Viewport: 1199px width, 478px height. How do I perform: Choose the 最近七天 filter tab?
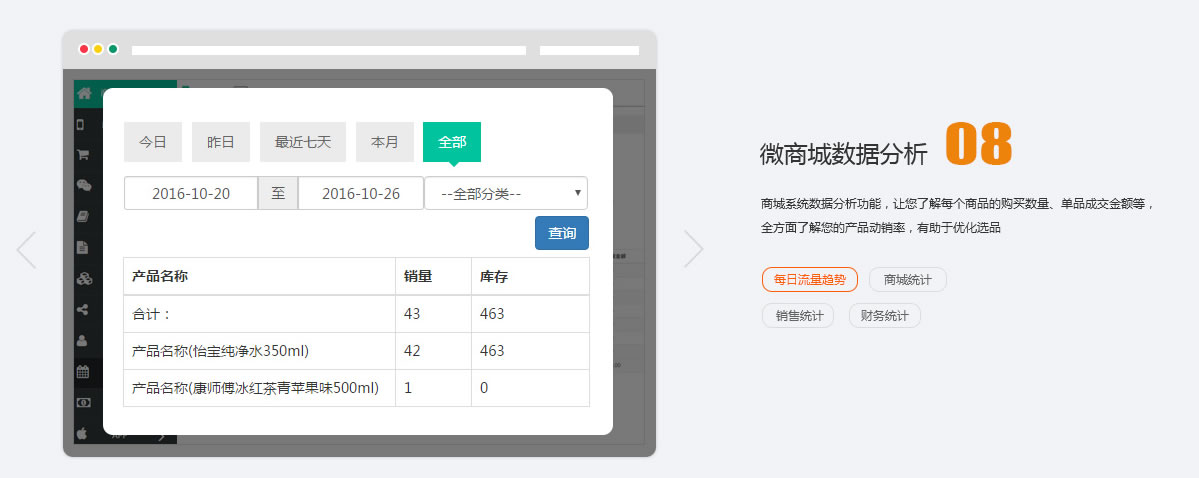[x=303, y=142]
